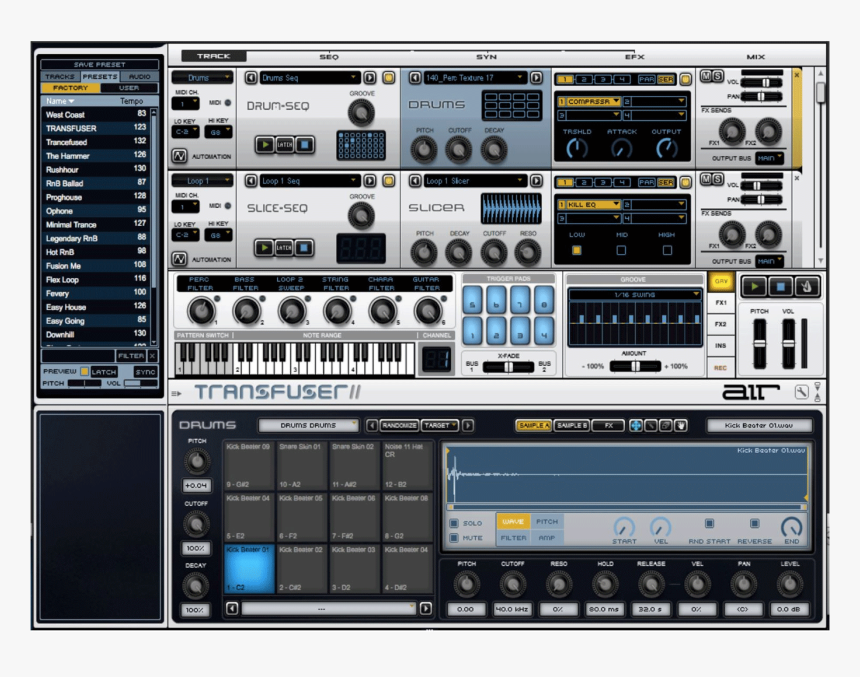Go to previous Drums Seq preset
860x677 pixels.
coord(251,78)
